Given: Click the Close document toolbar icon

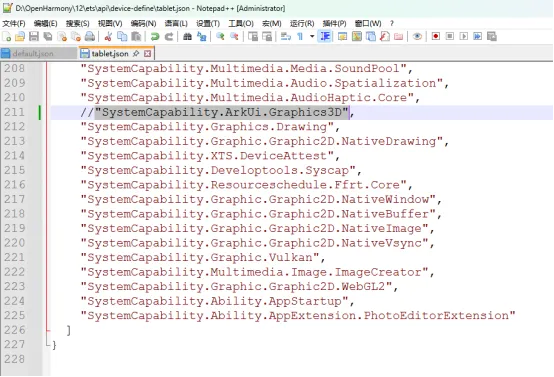Looking at the screenshot, I should [62, 36].
